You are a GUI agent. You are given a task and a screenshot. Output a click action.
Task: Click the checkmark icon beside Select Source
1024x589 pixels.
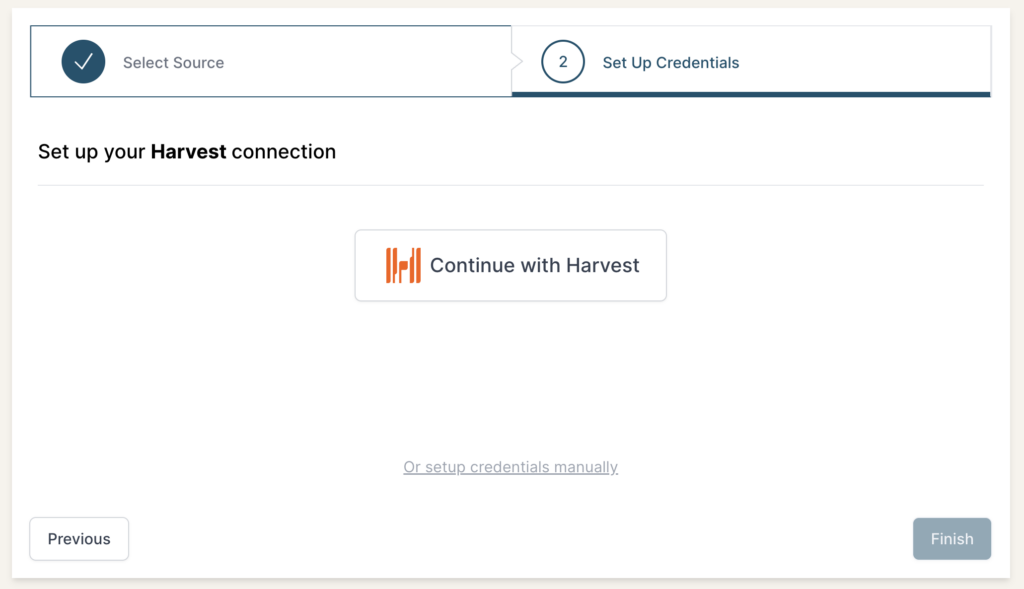click(x=83, y=62)
